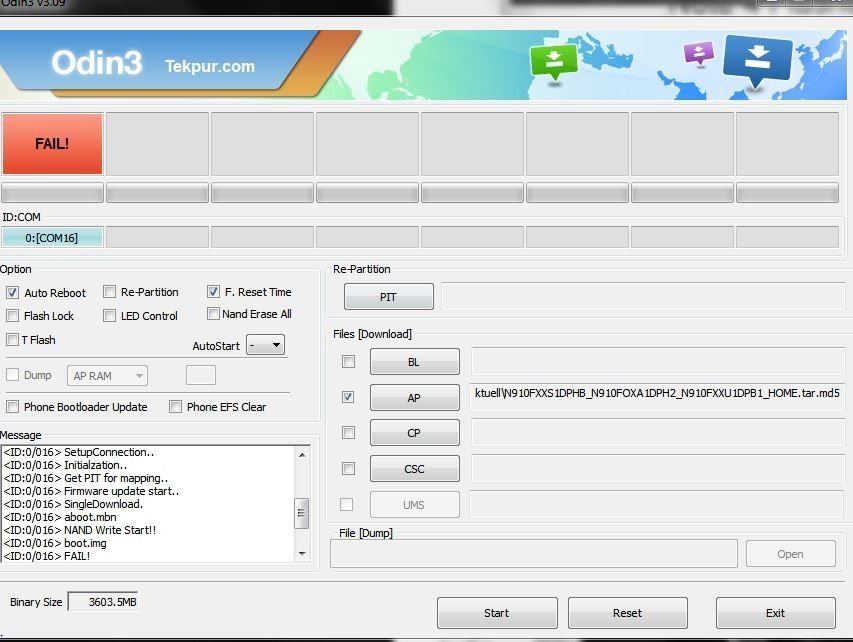This screenshot has height=642, width=853.
Task: Enable the T Flash checkbox
Action: 13,339
